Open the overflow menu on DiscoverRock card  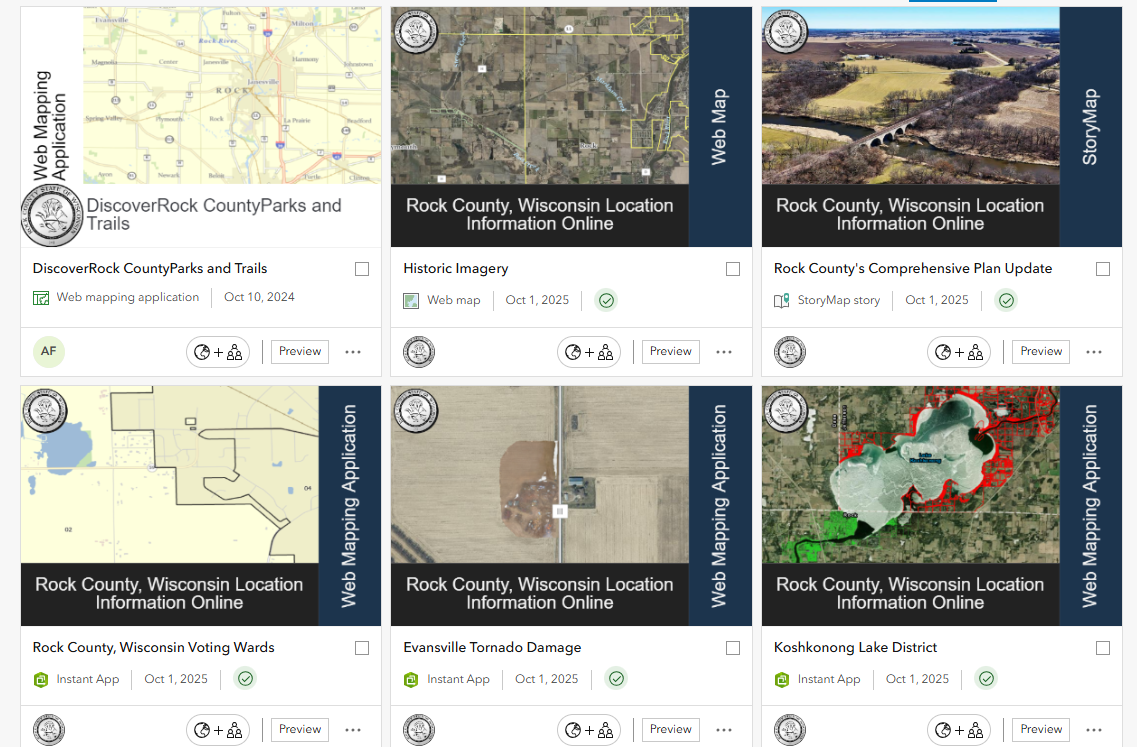(x=352, y=352)
